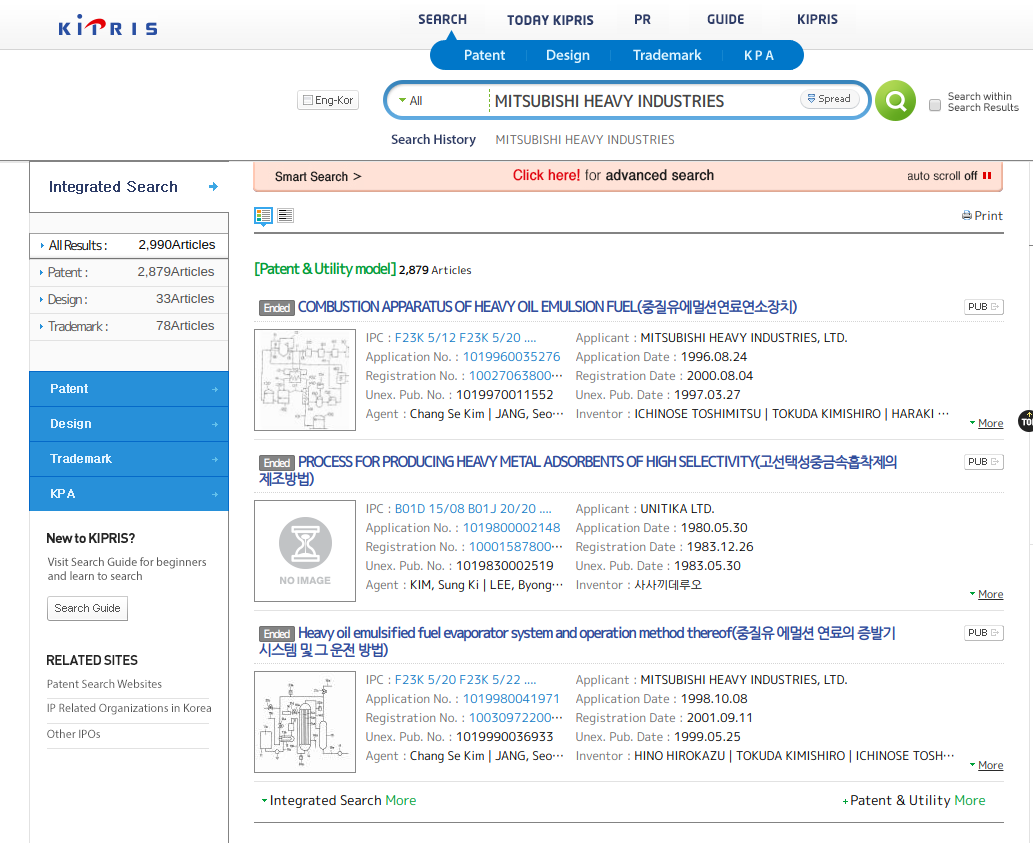
Task: Open the KIPRIS top menu item
Action: [x=817, y=20]
